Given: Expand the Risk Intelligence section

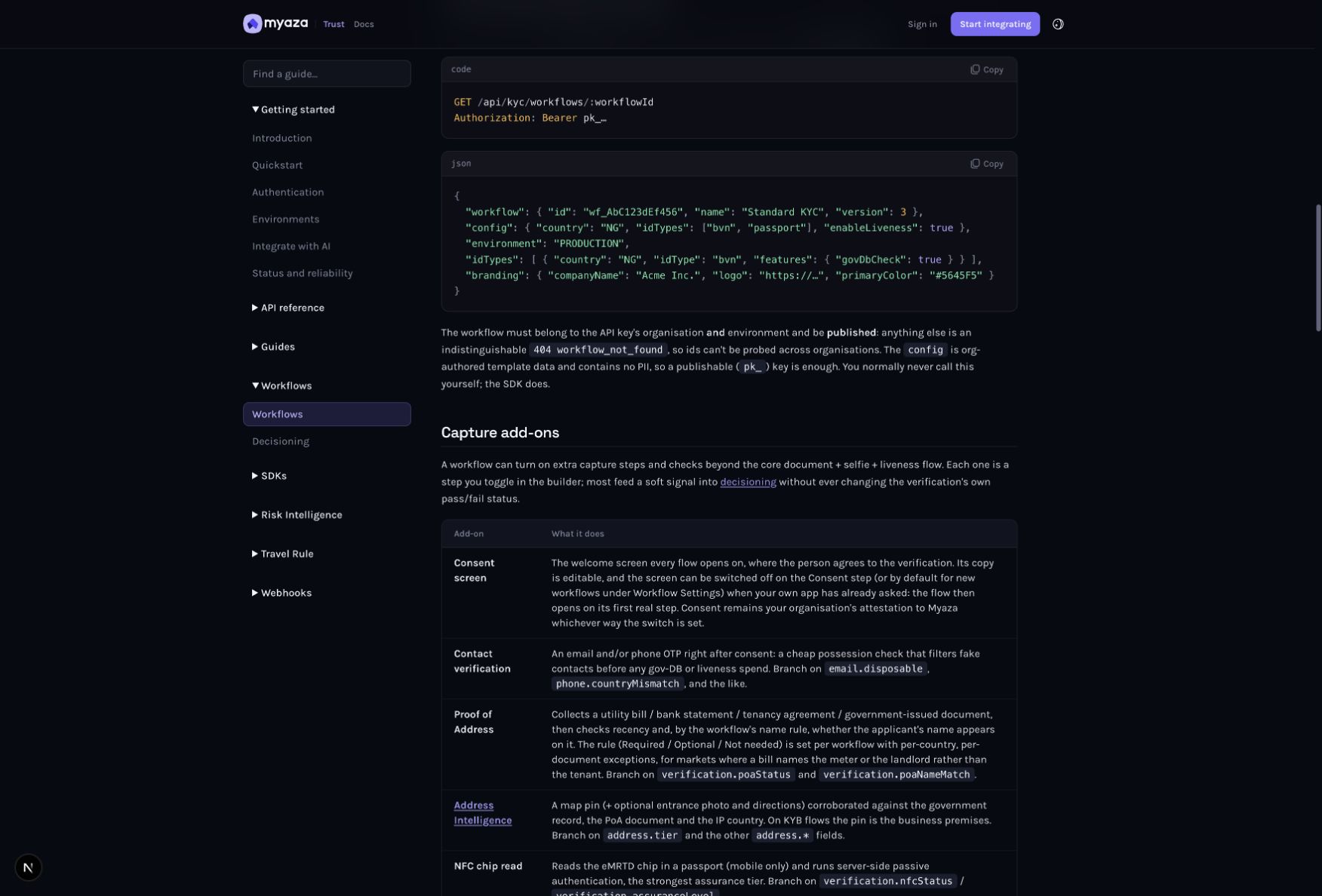Looking at the screenshot, I should (297, 515).
